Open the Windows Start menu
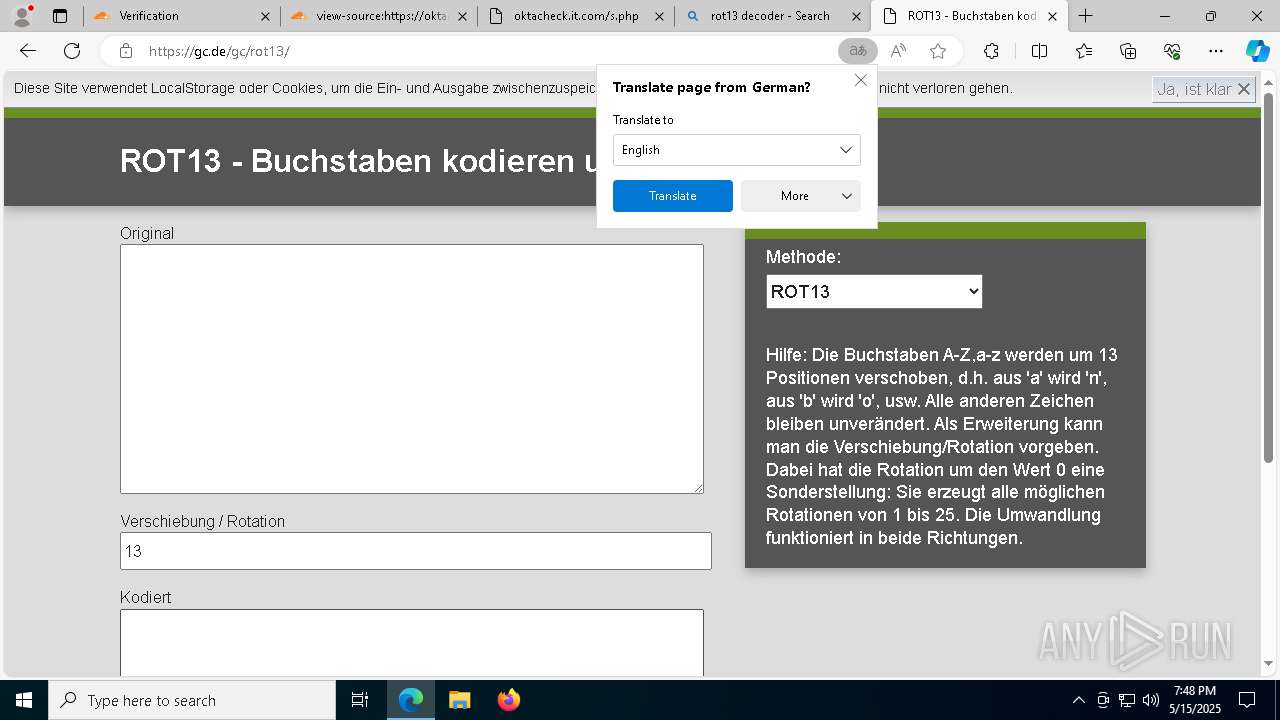The width and height of the screenshot is (1280, 720). (x=24, y=700)
